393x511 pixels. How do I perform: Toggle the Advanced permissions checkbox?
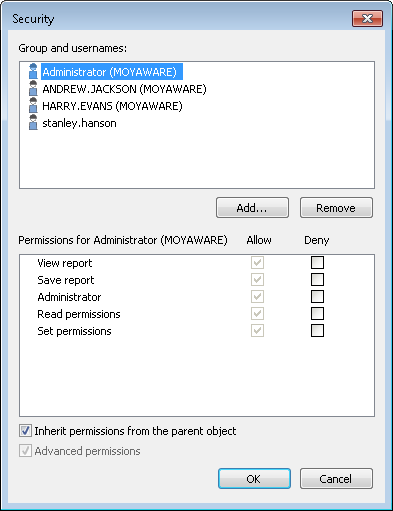[x=25, y=451]
